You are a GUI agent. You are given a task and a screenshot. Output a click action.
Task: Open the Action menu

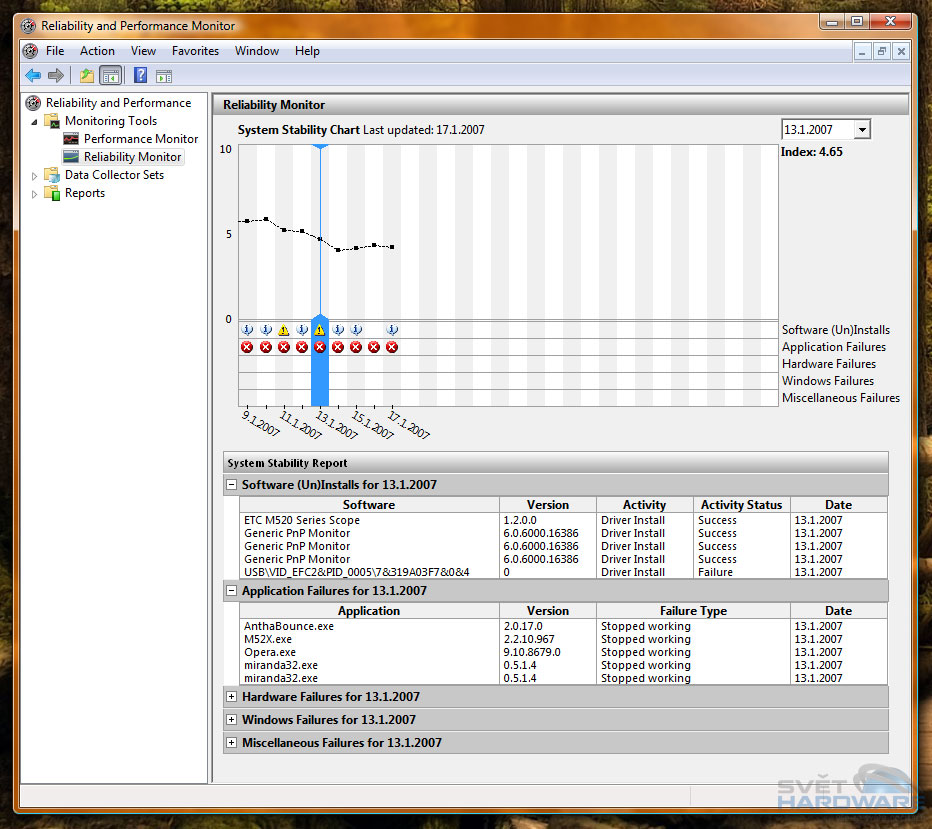[97, 51]
